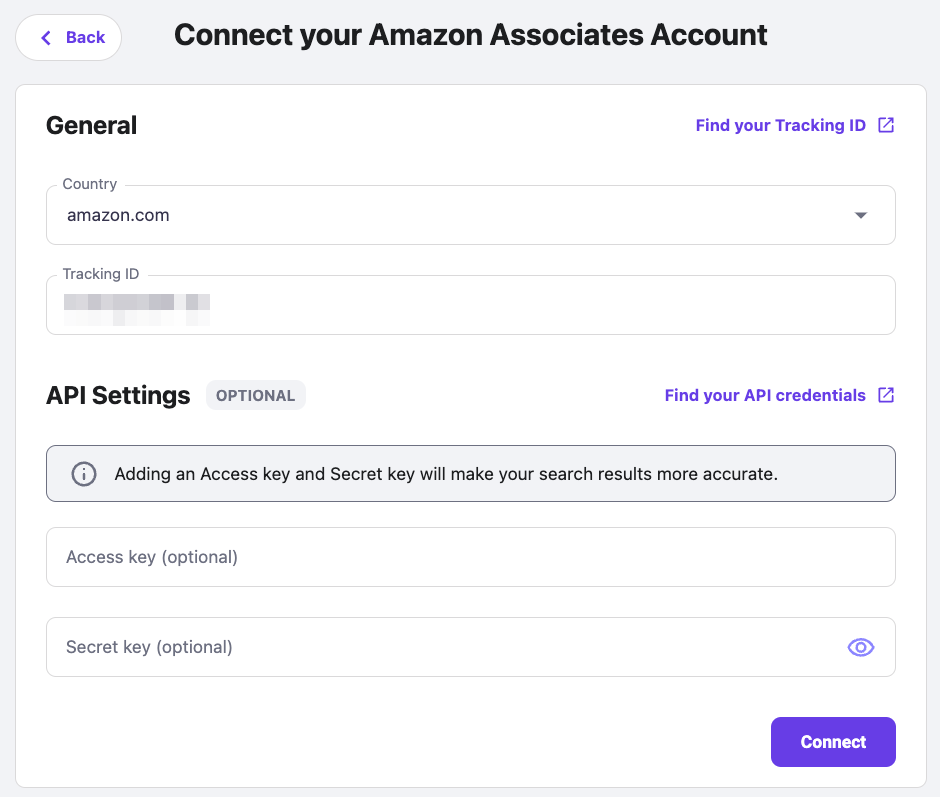The image size is (940, 797).
Task: Click the back chevron icon in the Back button
Action: point(46,36)
